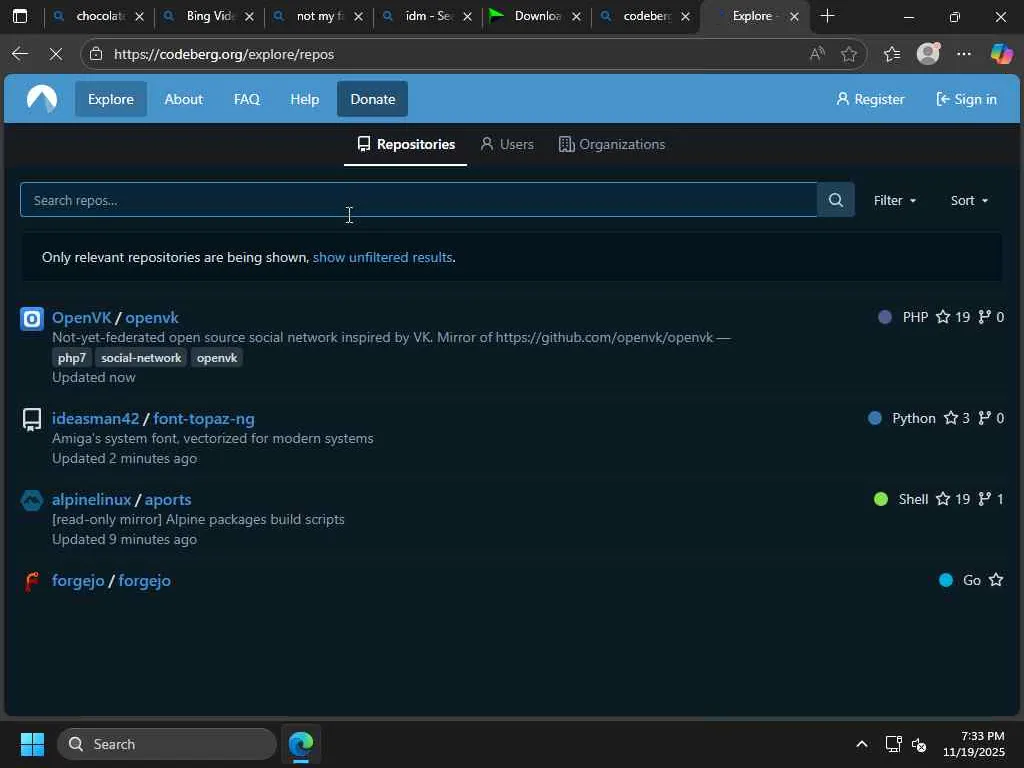Image resolution: width=1024 pixels, height=768 pixels.
Task: Click the Edge taskbar icon
Action: [x=301, y=744]
